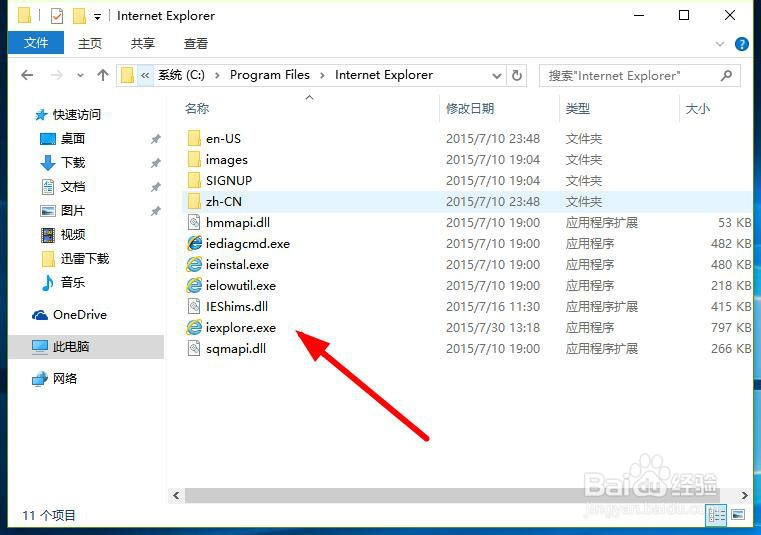
Task: Click Internet Explorer breadcrumb segment
Action: tap(383, 75)
